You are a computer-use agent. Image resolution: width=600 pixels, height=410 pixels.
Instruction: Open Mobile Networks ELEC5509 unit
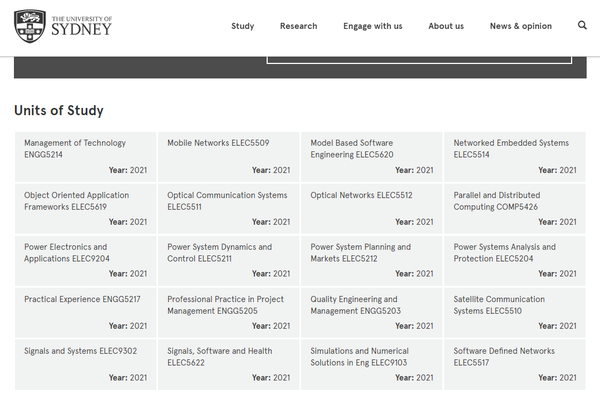pos(229,157)
